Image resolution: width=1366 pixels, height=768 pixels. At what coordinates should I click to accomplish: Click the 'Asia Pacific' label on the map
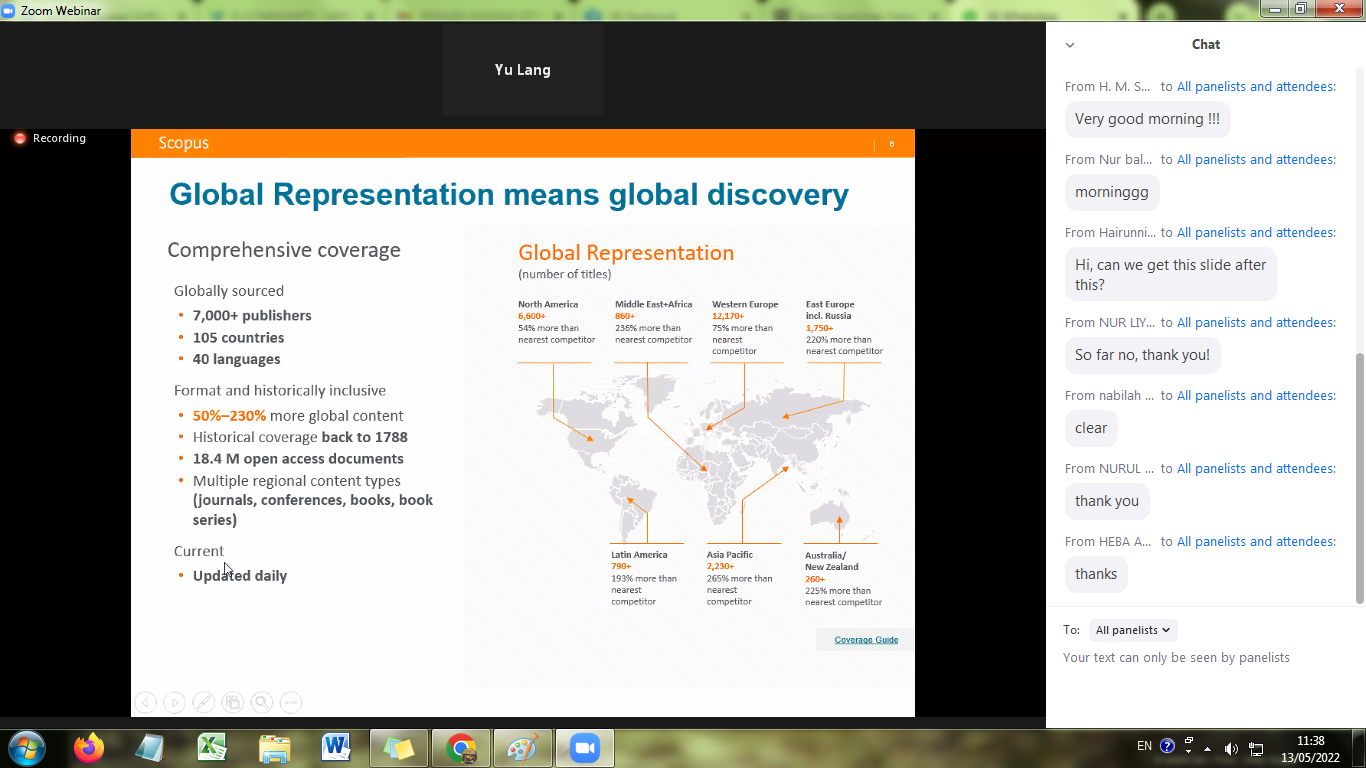click(x=730, y=555)
